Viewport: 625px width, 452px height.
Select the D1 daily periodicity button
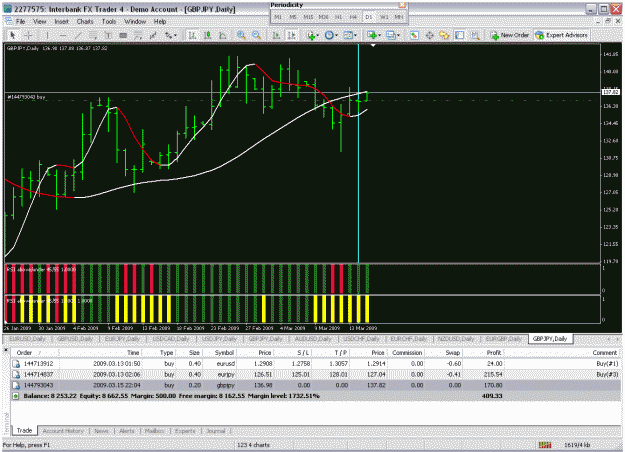368,17
